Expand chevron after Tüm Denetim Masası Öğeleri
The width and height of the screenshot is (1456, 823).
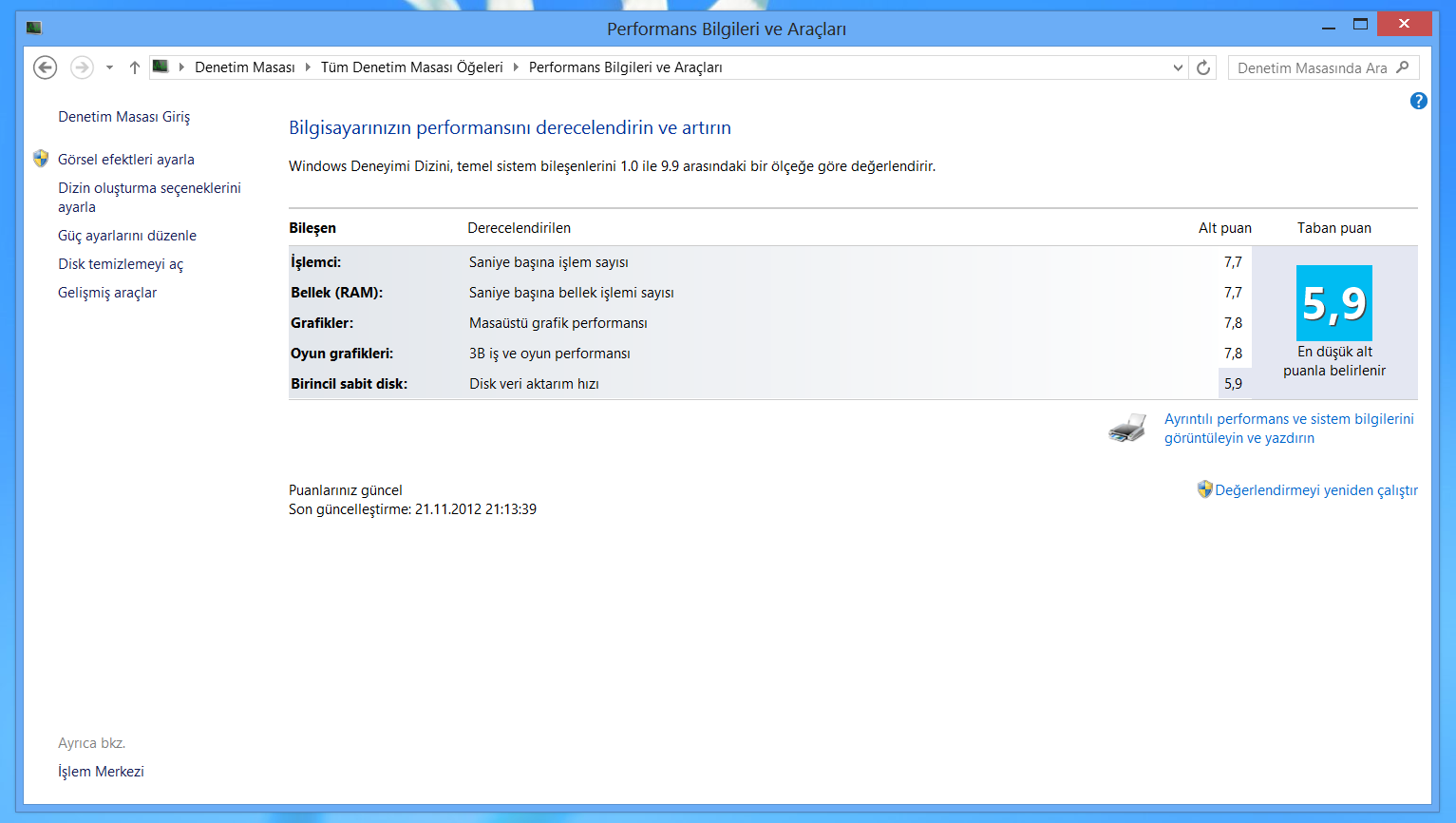516,67
